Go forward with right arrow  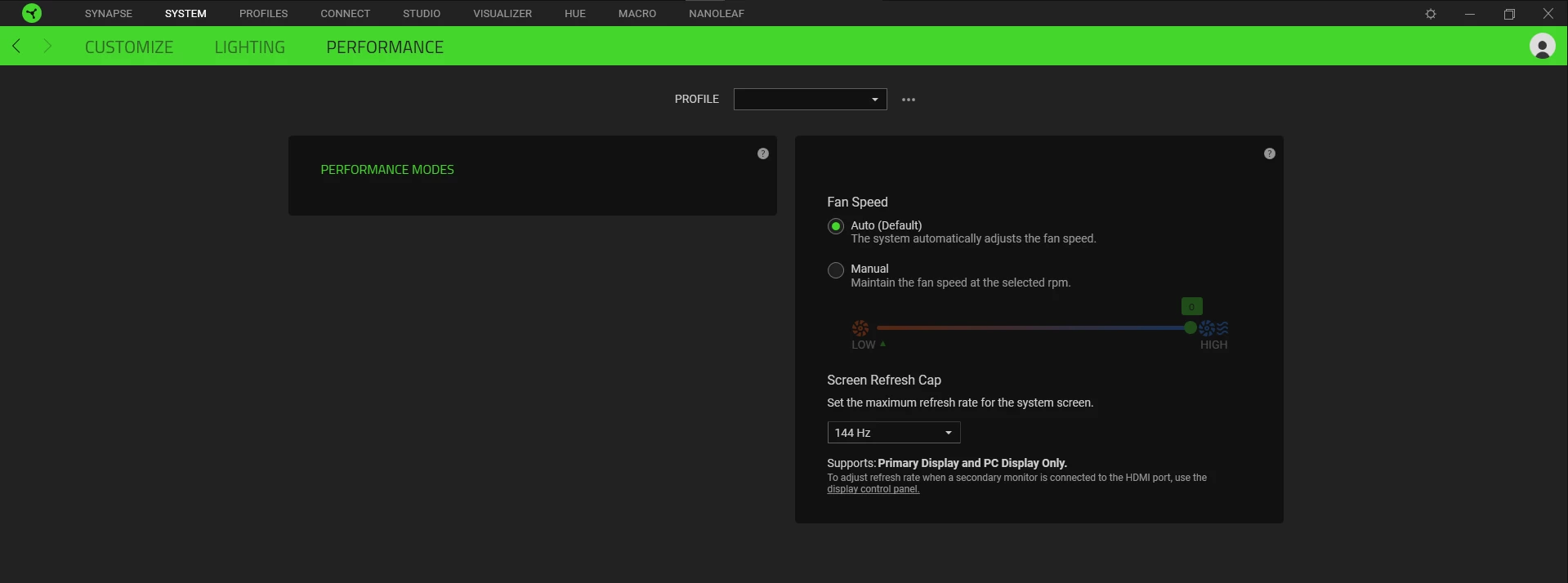[47, 46]
